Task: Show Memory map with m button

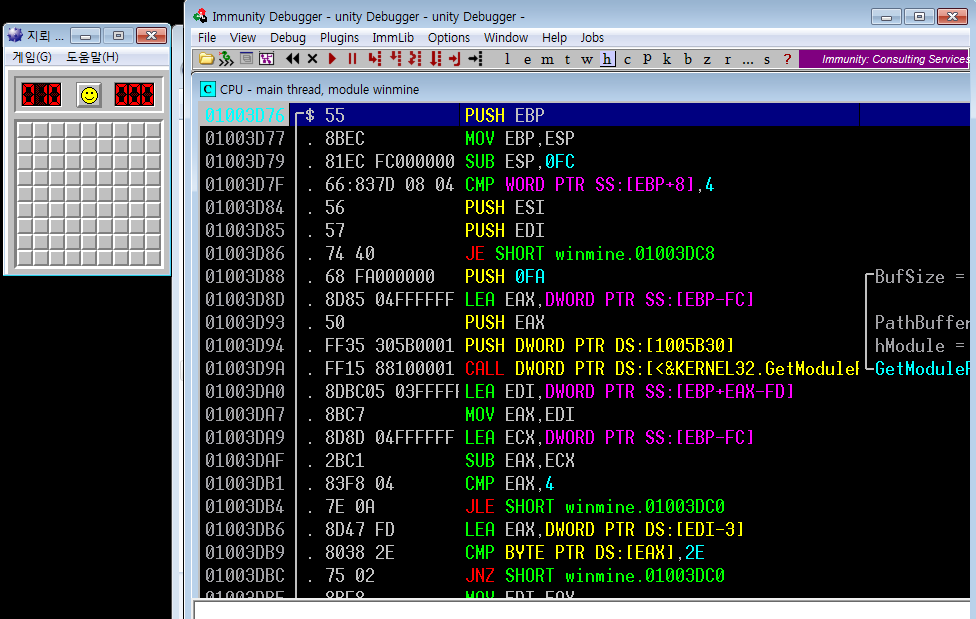Action: (547, 59)
